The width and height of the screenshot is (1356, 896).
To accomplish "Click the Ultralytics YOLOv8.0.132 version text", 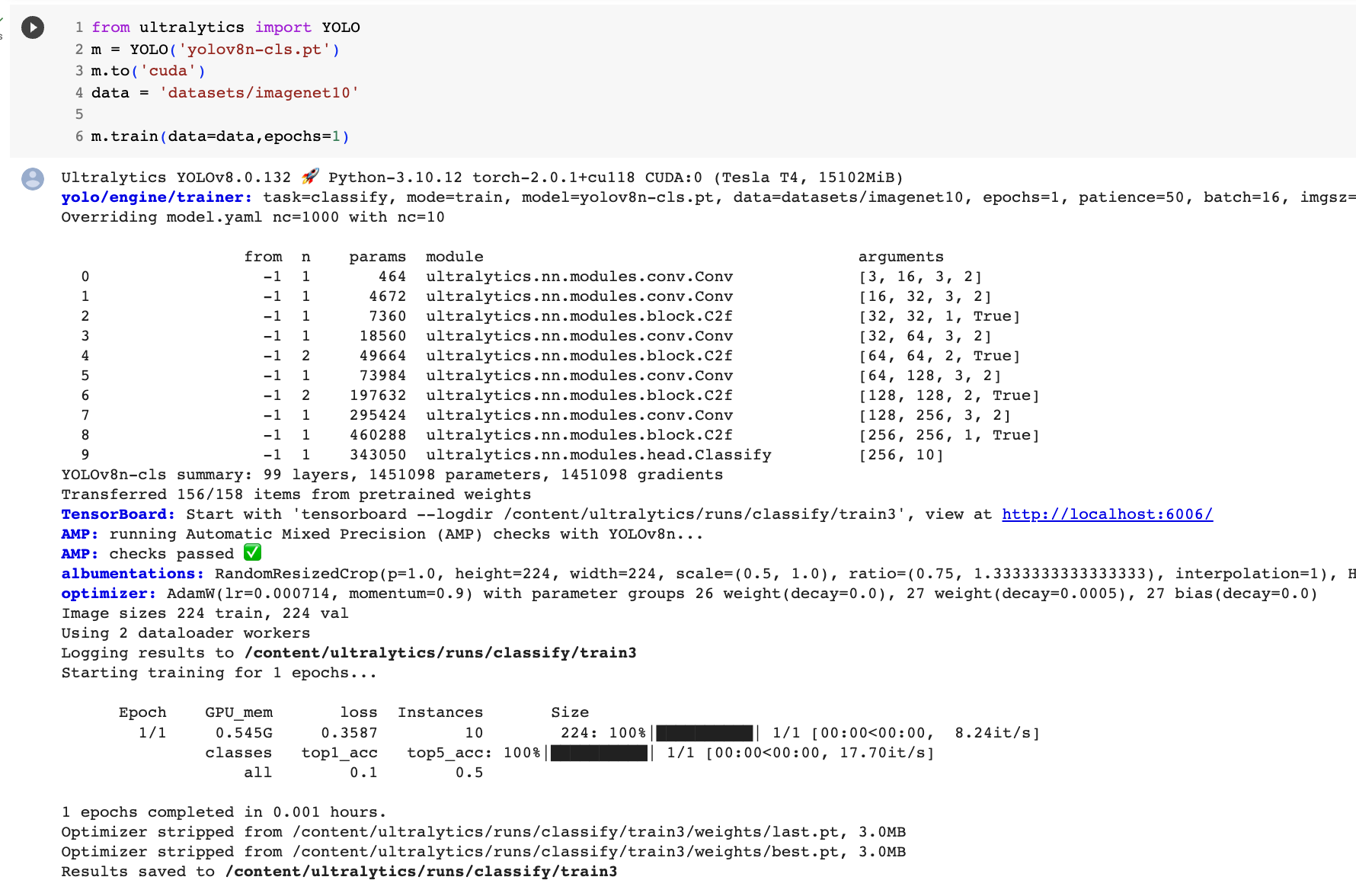I will [x=176, y=178].
